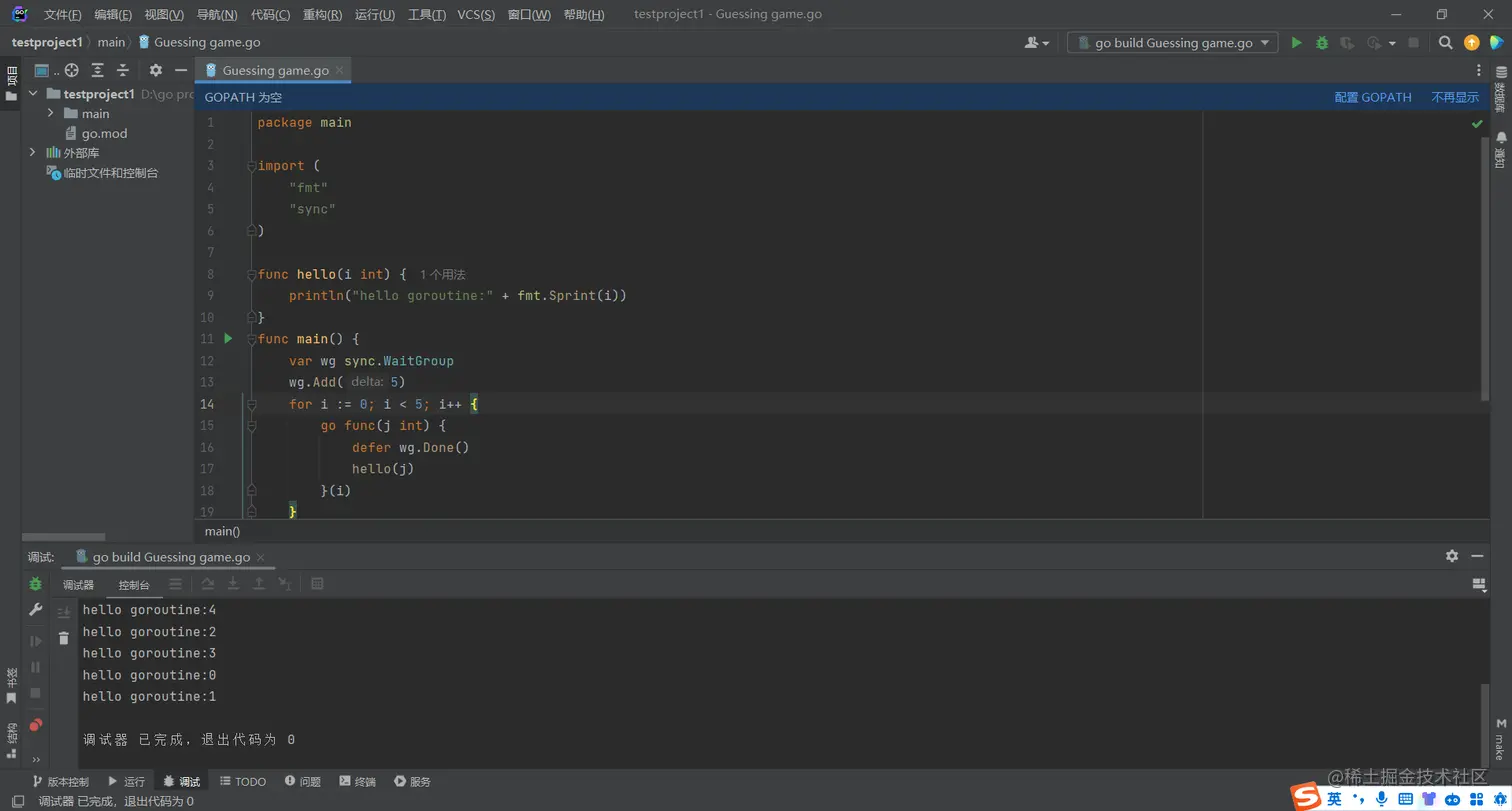Collapse the testproject1 root folder
Image resolution: width=1512 pixels, height=811 pixels.
33,94
